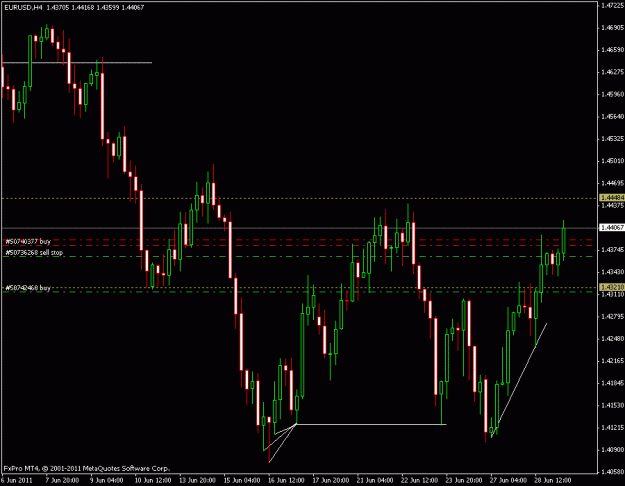
Task: Click the 10 Jun 12:00 time label
Action: (x=153, y=480)
